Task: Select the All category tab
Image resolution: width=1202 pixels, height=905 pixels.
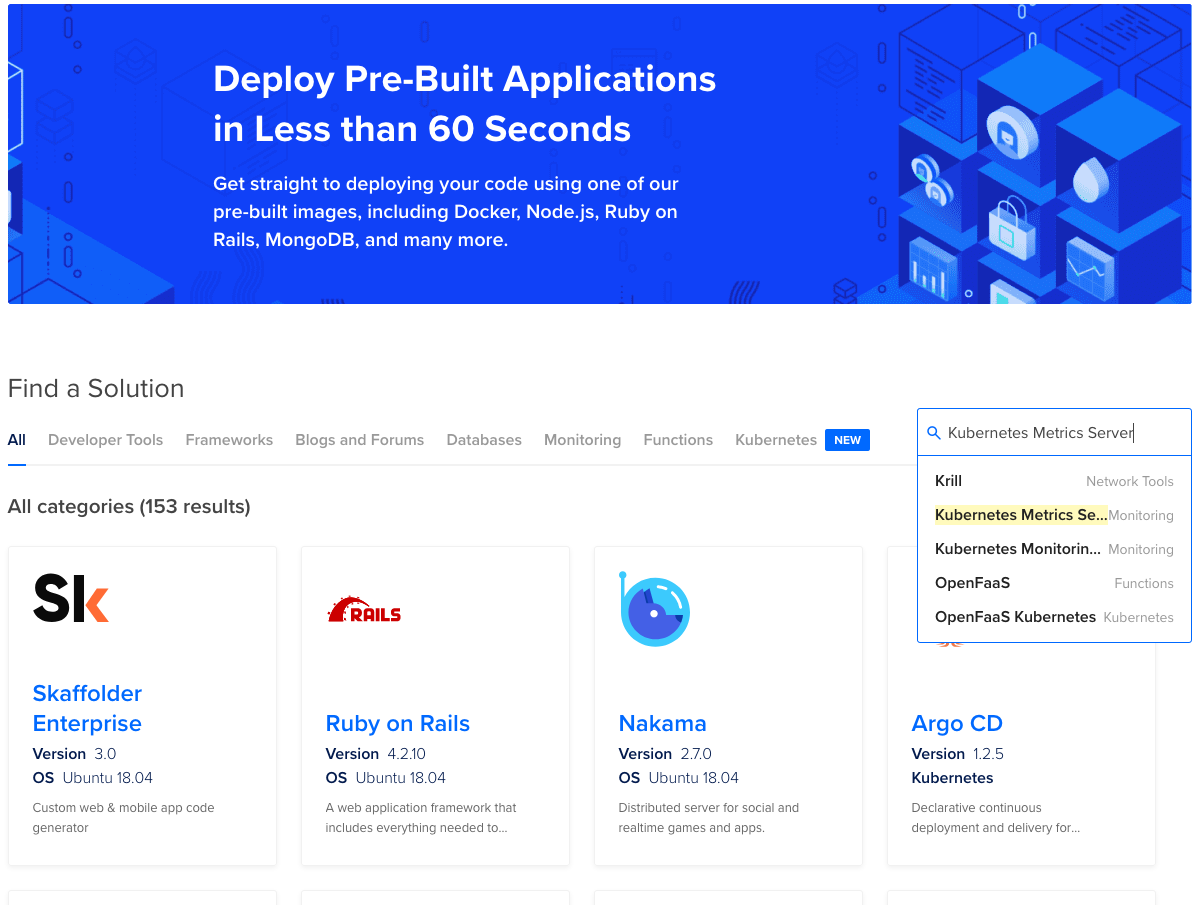Action: 17,440
